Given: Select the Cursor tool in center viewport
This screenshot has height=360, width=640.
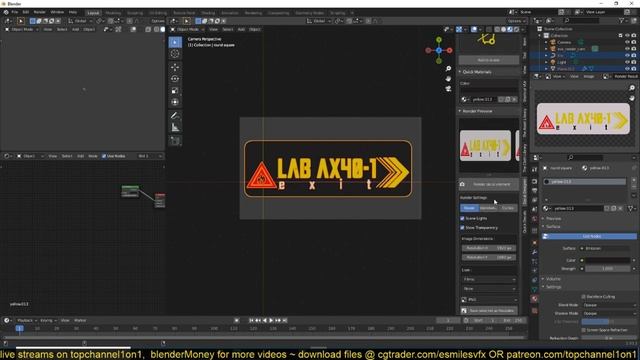Looking at the screenshot, I should click(175, 53).
